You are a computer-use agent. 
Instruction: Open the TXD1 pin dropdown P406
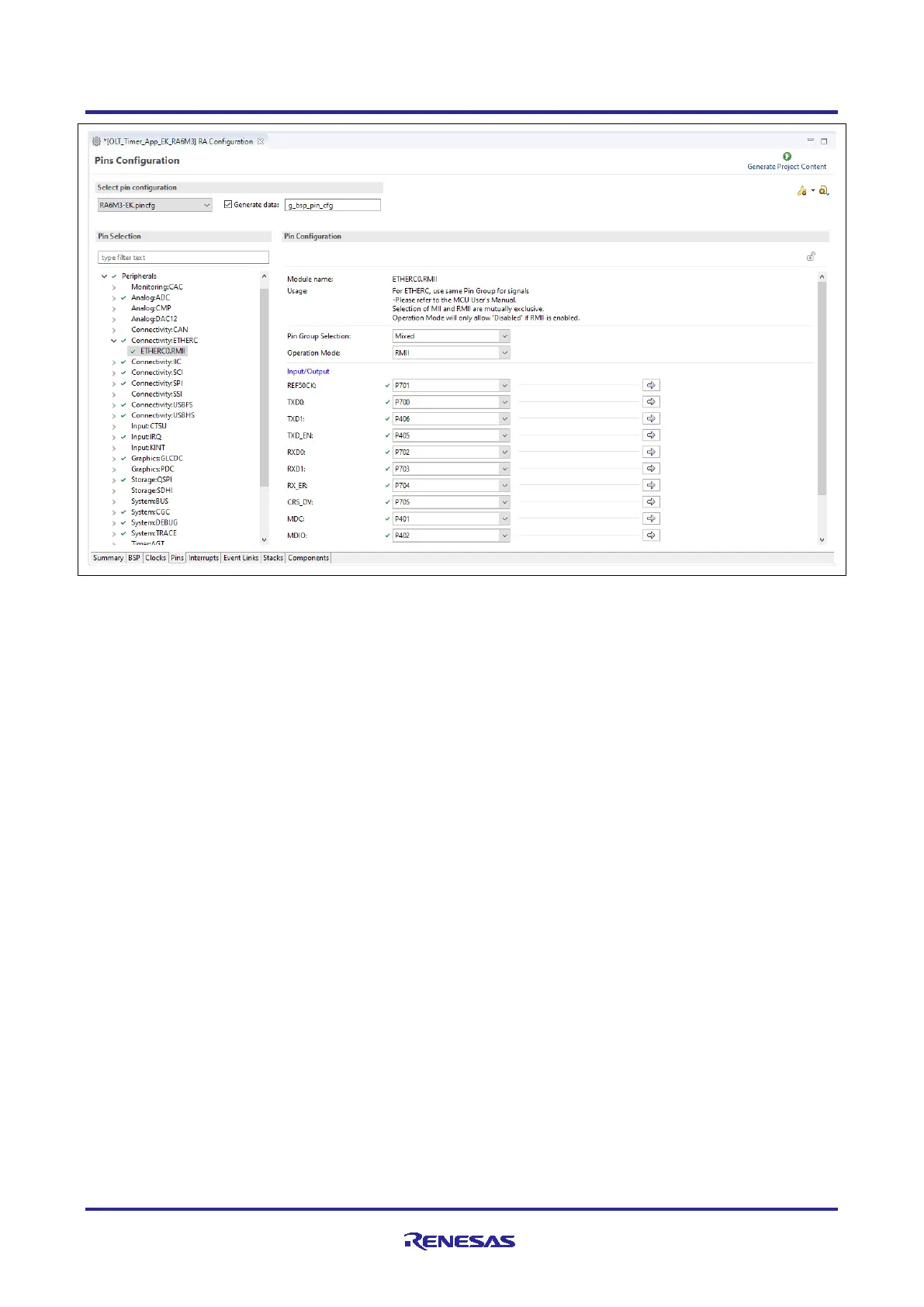(452, 418)
